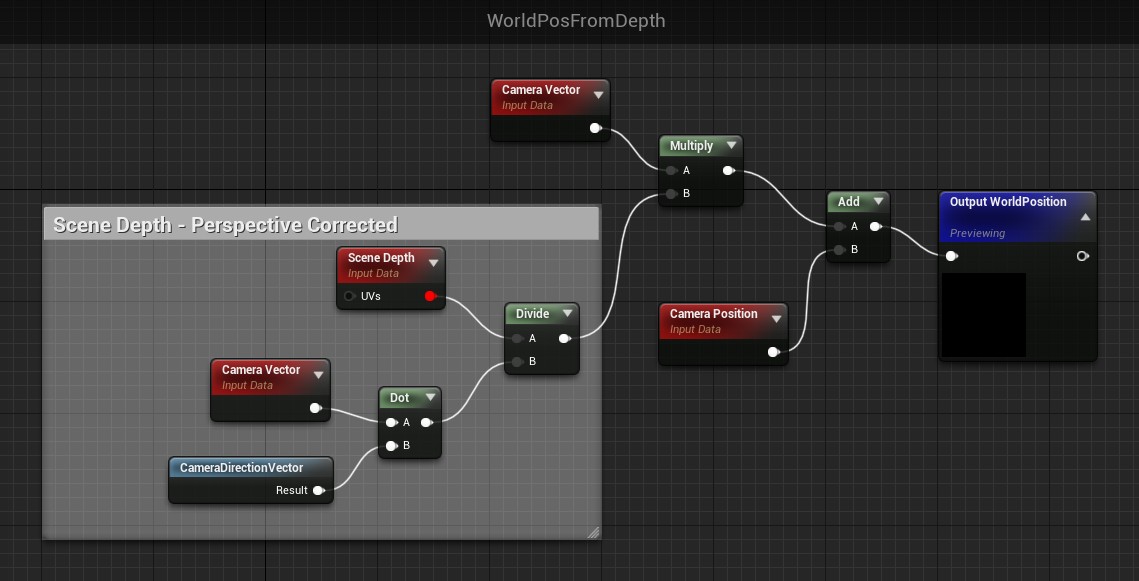The width and height of the screenshot is (1139, 581).
Task: Click the Result pin on CameraDirectionVector
Action: 318,490
